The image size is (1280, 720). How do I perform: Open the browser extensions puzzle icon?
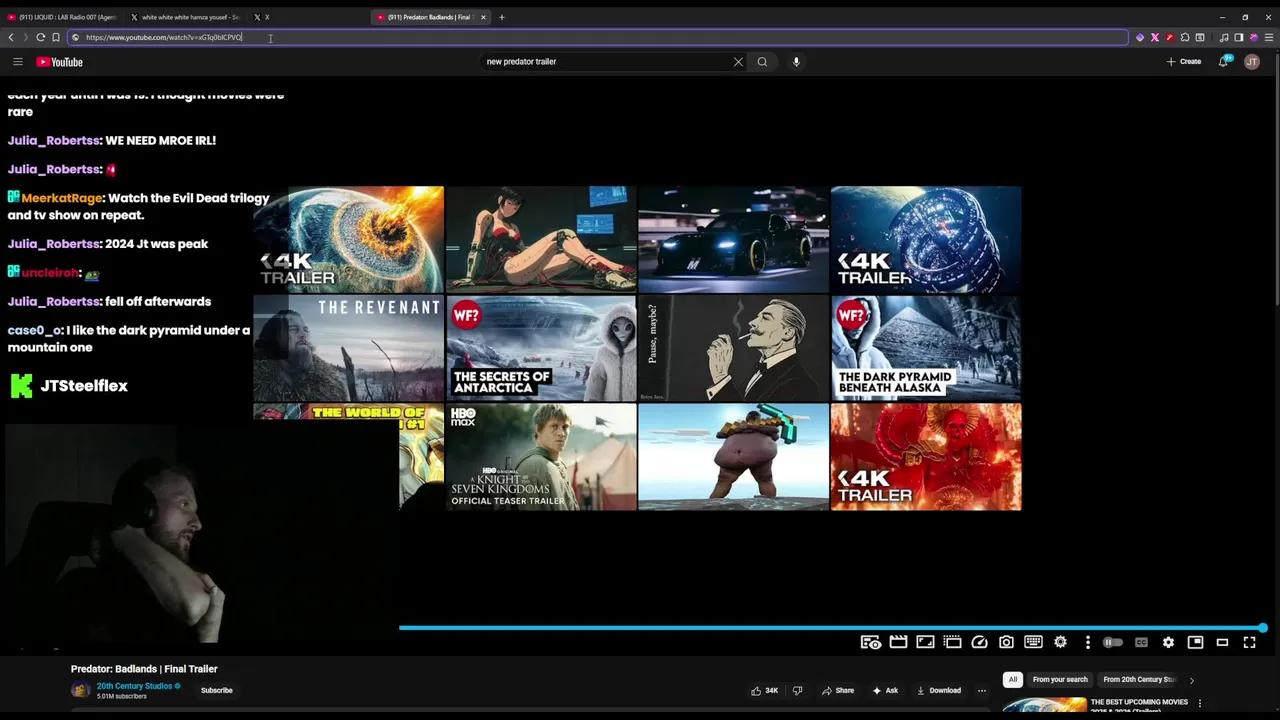pos(1185,37)
